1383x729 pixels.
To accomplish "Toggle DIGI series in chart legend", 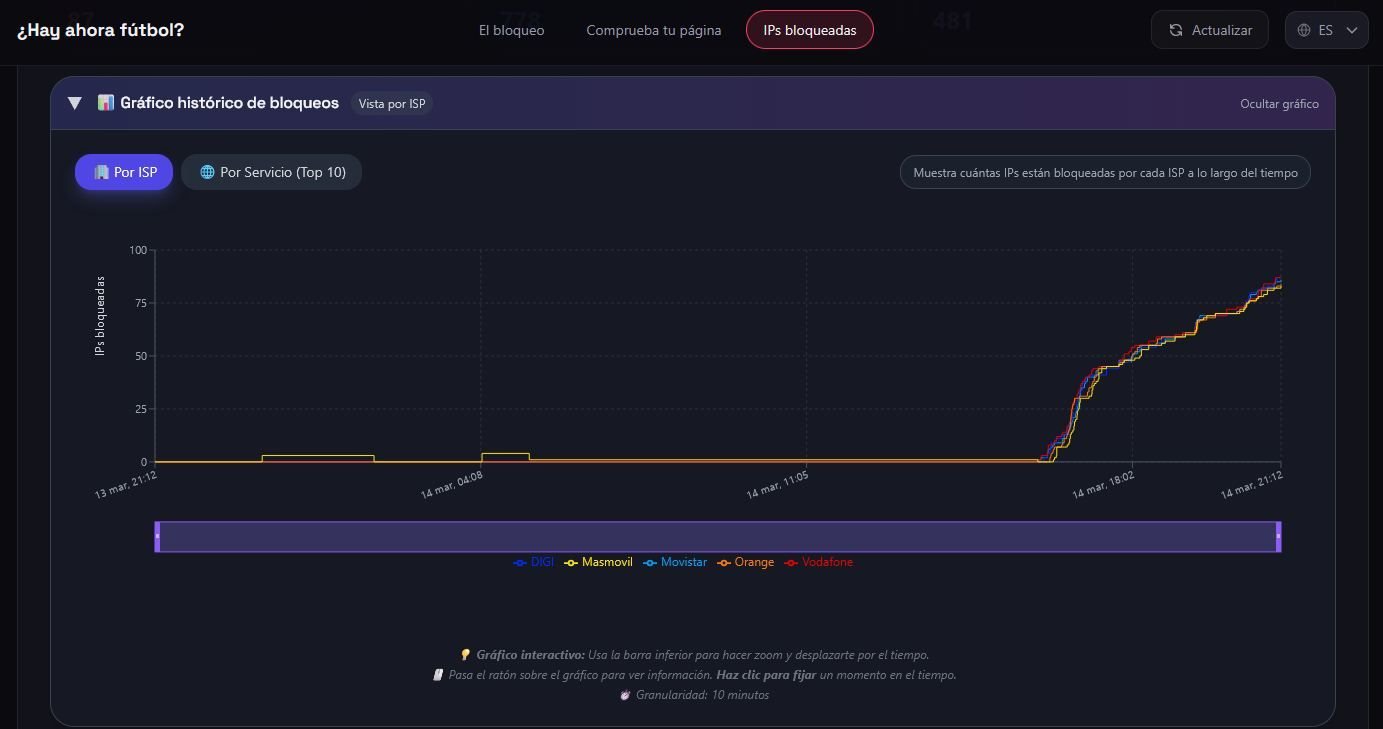I will [x=534, y=562].
